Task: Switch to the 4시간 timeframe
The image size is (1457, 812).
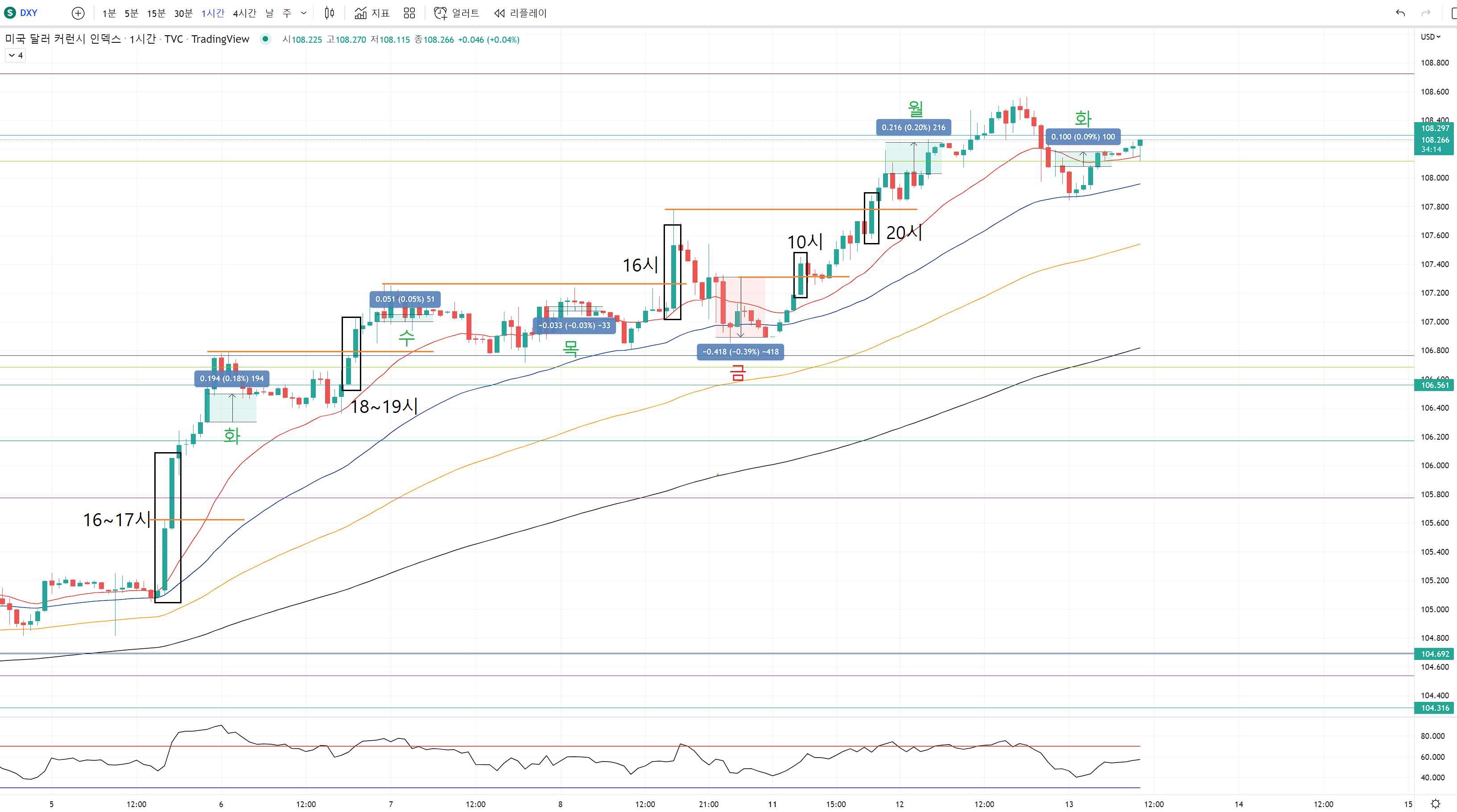Action: (x=244, y=13)
